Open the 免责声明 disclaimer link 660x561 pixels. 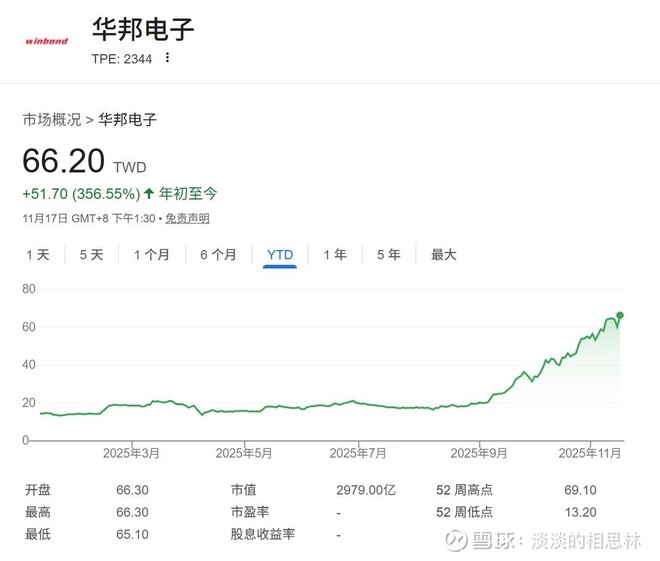187,218
